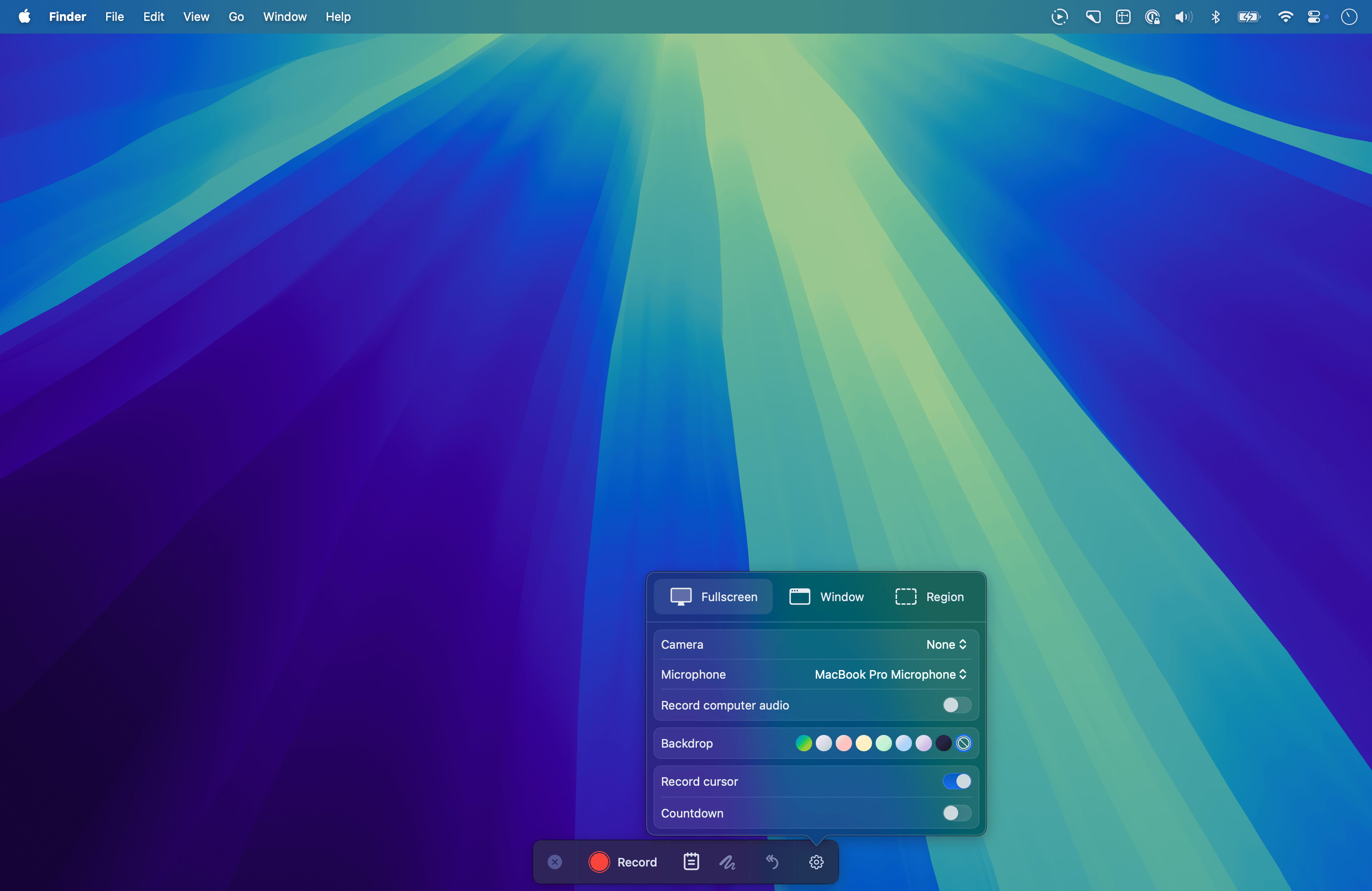The width and height of the screenshot is (1372, 891).
Task: Switch to Region capture tab
Action: 929,597
